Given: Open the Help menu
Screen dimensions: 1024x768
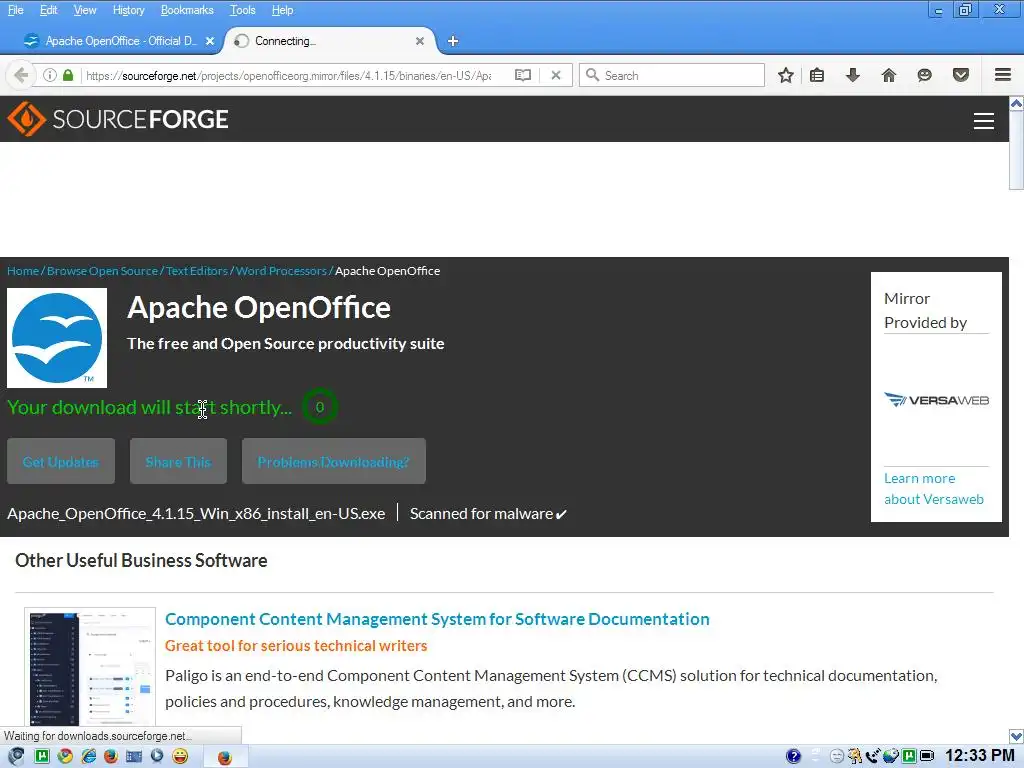Looking at the screenshot, I should [x=282, y=10].
